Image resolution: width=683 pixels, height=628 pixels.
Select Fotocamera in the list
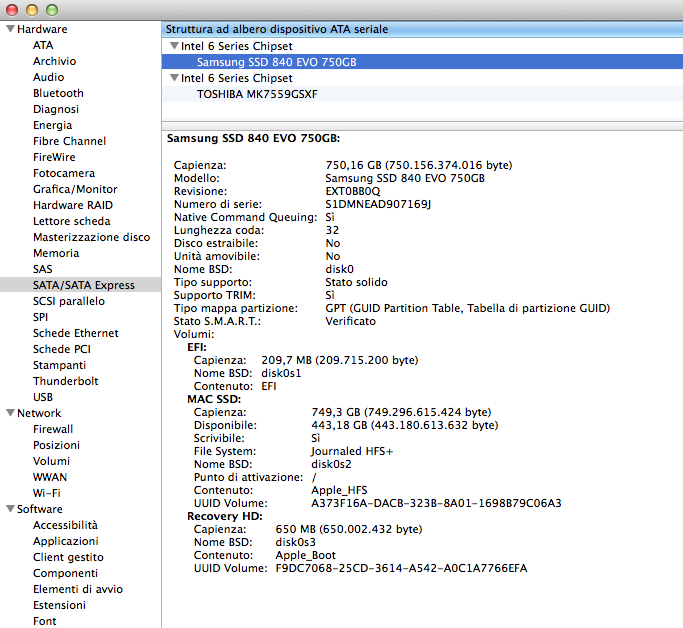[x=64, y=173]
